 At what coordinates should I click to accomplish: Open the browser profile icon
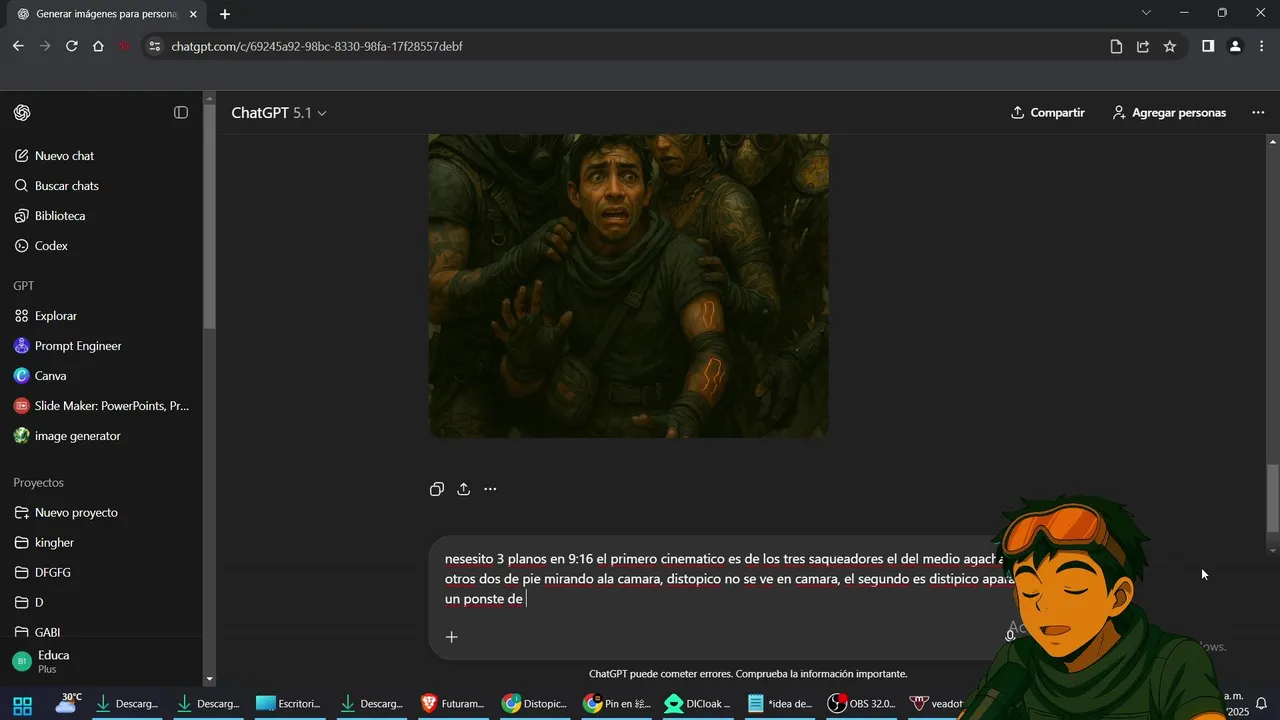pyautogui.click(x=1235, y=46)
